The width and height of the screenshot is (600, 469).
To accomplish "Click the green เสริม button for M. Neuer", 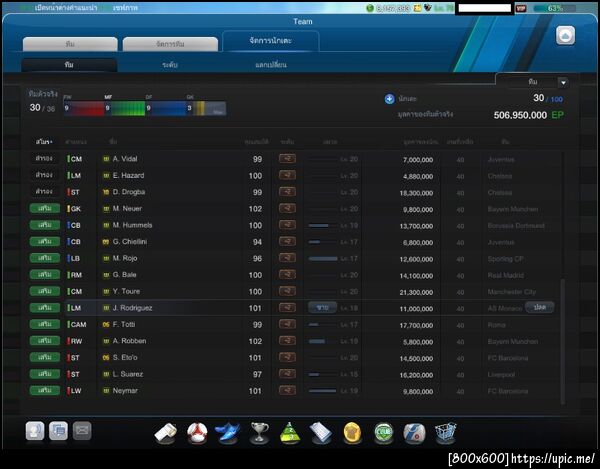I will (x=45, y=208).
